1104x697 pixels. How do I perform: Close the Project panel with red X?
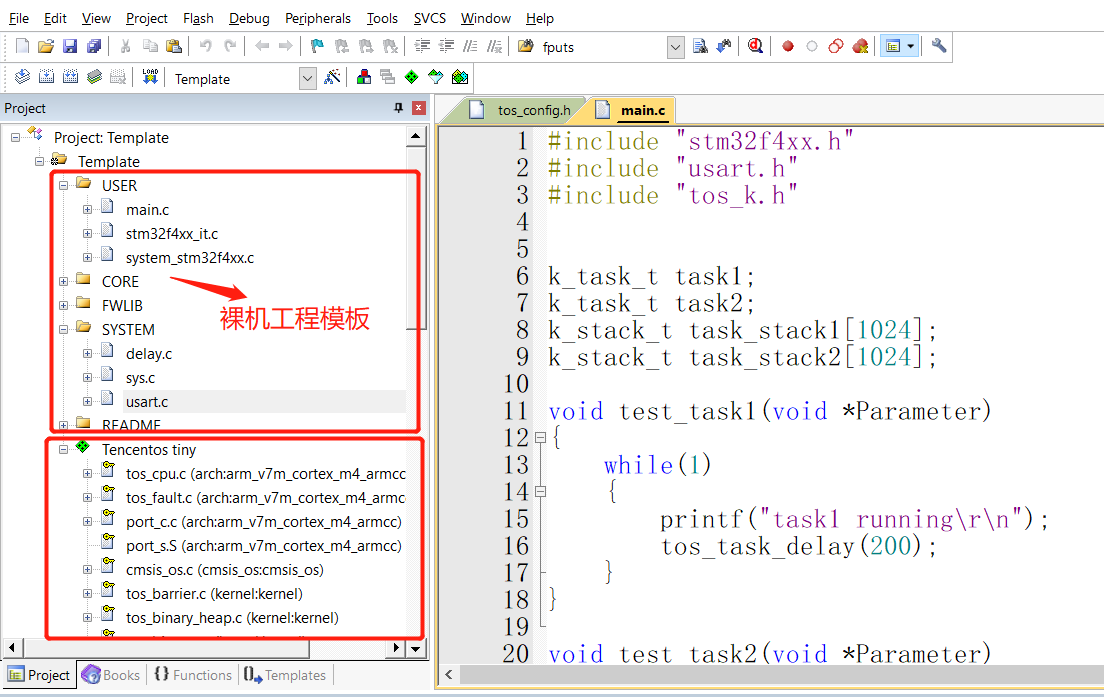[x=419, y=108]
